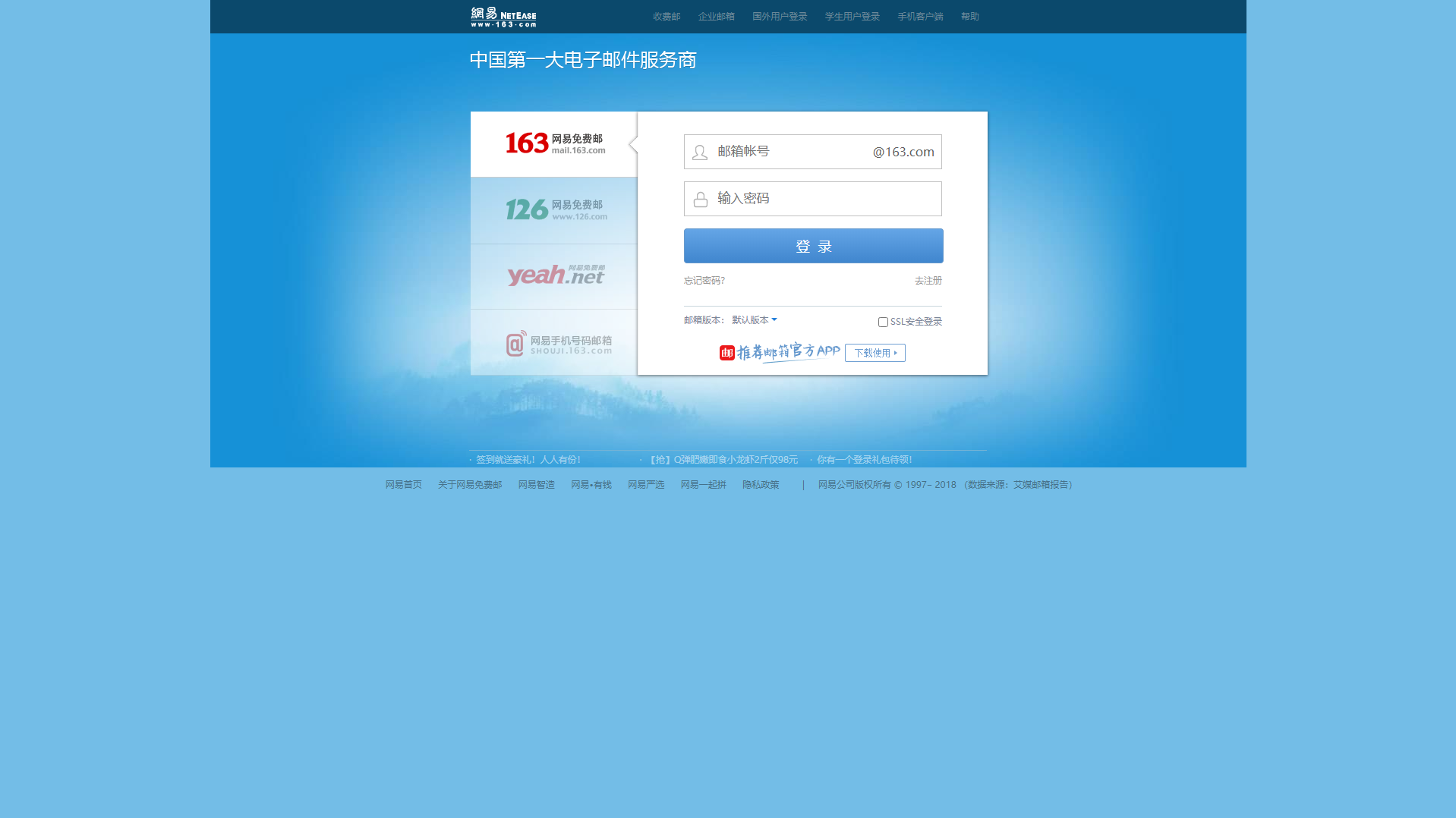1456x818 pixels.
Task: Open promo link about Q弹肥嫩即食小龙虾
Action: click(x=723, y=460)
